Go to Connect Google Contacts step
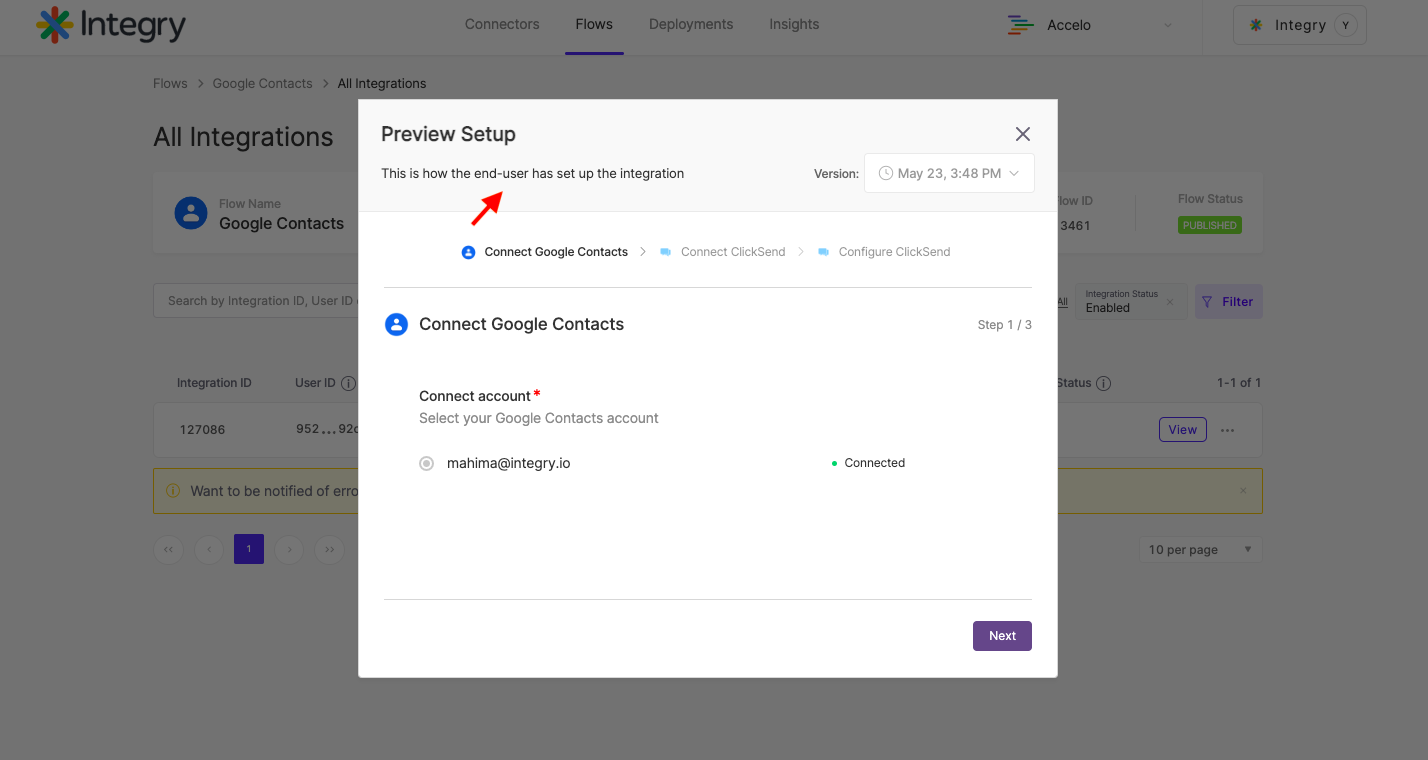The width and height of the screenshot is (1428, 760). click(x=545, y=252)
